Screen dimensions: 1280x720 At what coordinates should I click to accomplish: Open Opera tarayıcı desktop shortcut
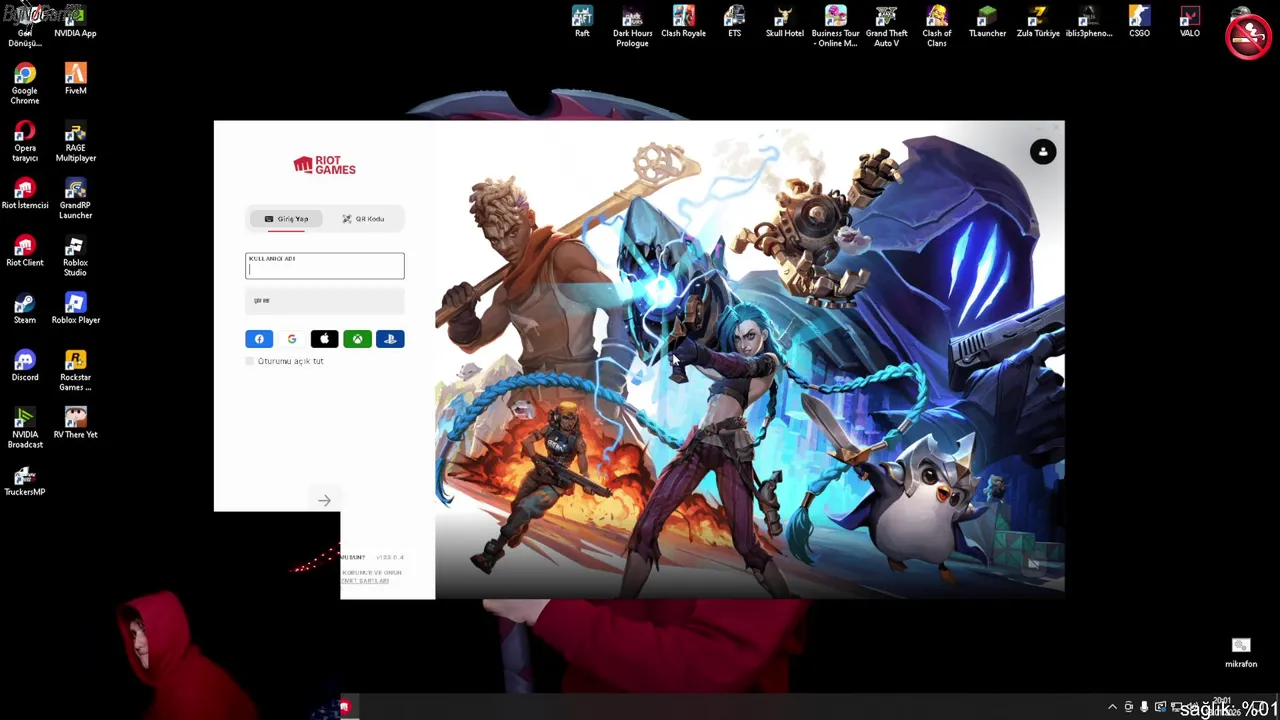[x=25, y=141]
